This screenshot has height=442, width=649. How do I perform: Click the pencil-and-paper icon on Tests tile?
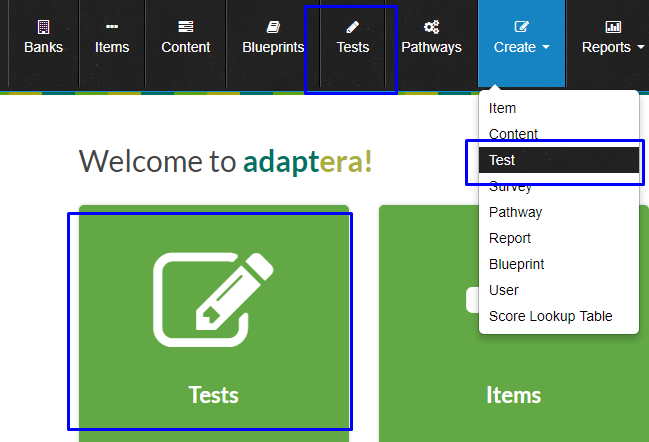pyautogui.click(x=213, y=299)
